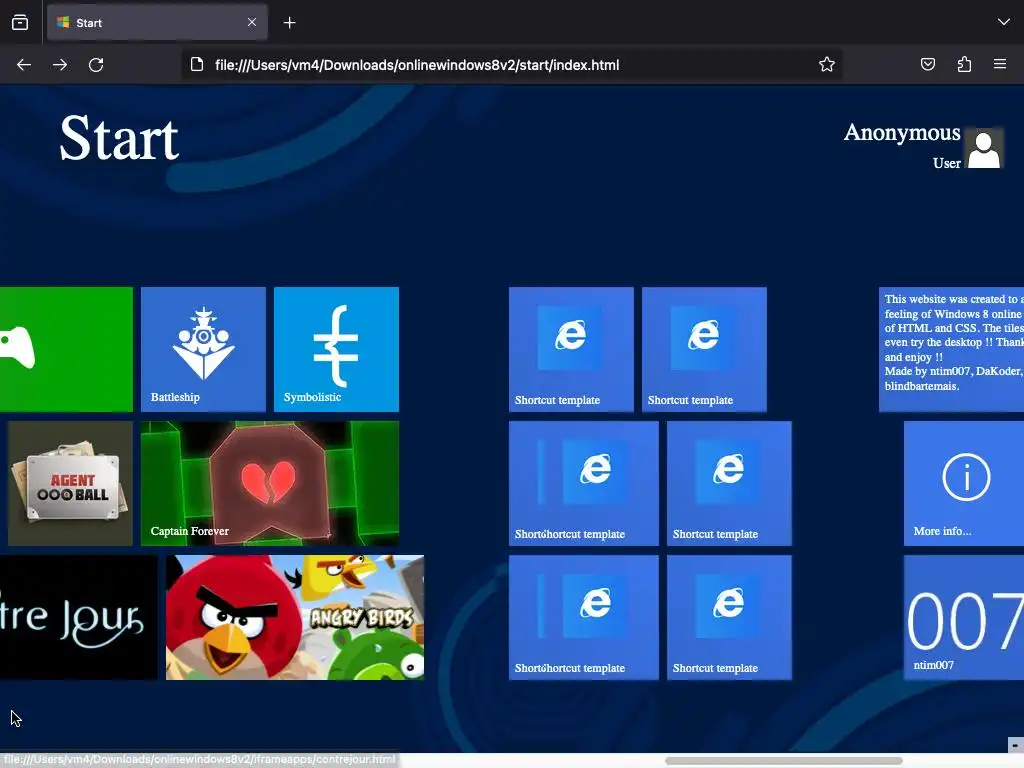Click the Anonymous user avatar icon
Image resolution: width=1024 pixels, height=768 pixels.
coord(984,148)
